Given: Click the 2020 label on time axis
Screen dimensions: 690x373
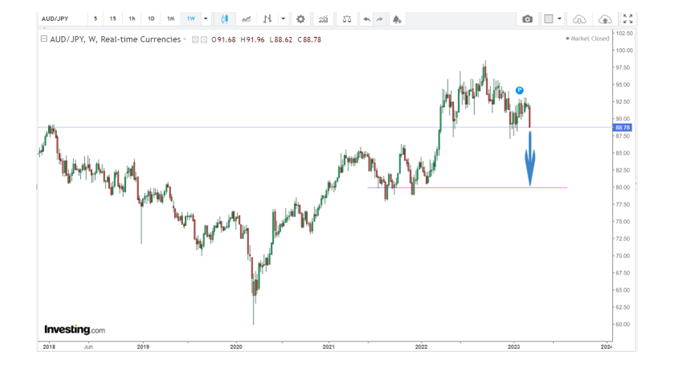Looking at the screenshot, I should [236, 347].
